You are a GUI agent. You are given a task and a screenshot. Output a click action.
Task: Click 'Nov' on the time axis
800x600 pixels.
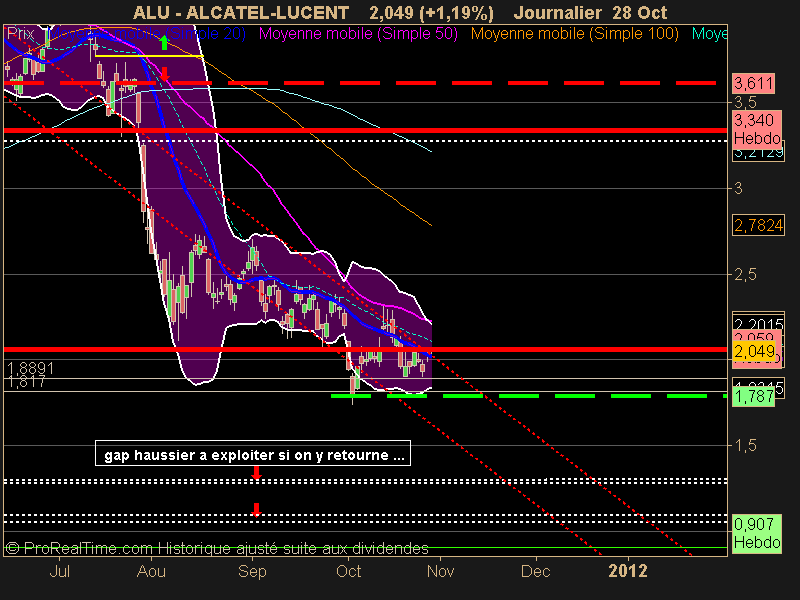(x=440, y=571)
